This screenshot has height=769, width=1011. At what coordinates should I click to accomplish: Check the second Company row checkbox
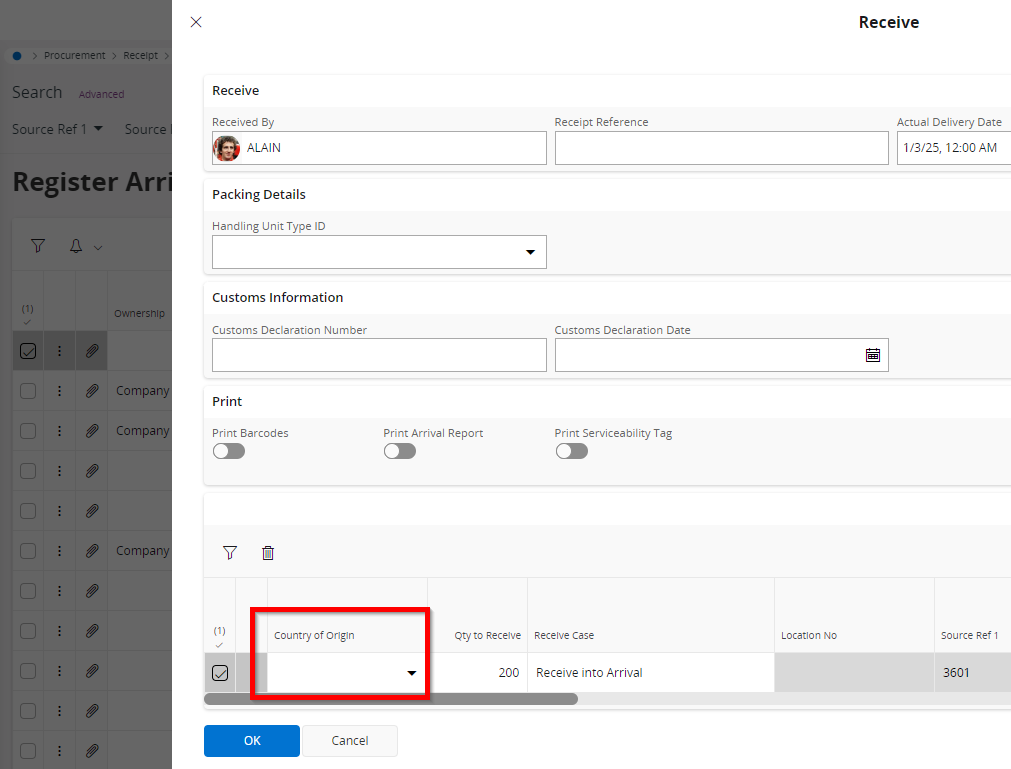click(x=28, y=431)
